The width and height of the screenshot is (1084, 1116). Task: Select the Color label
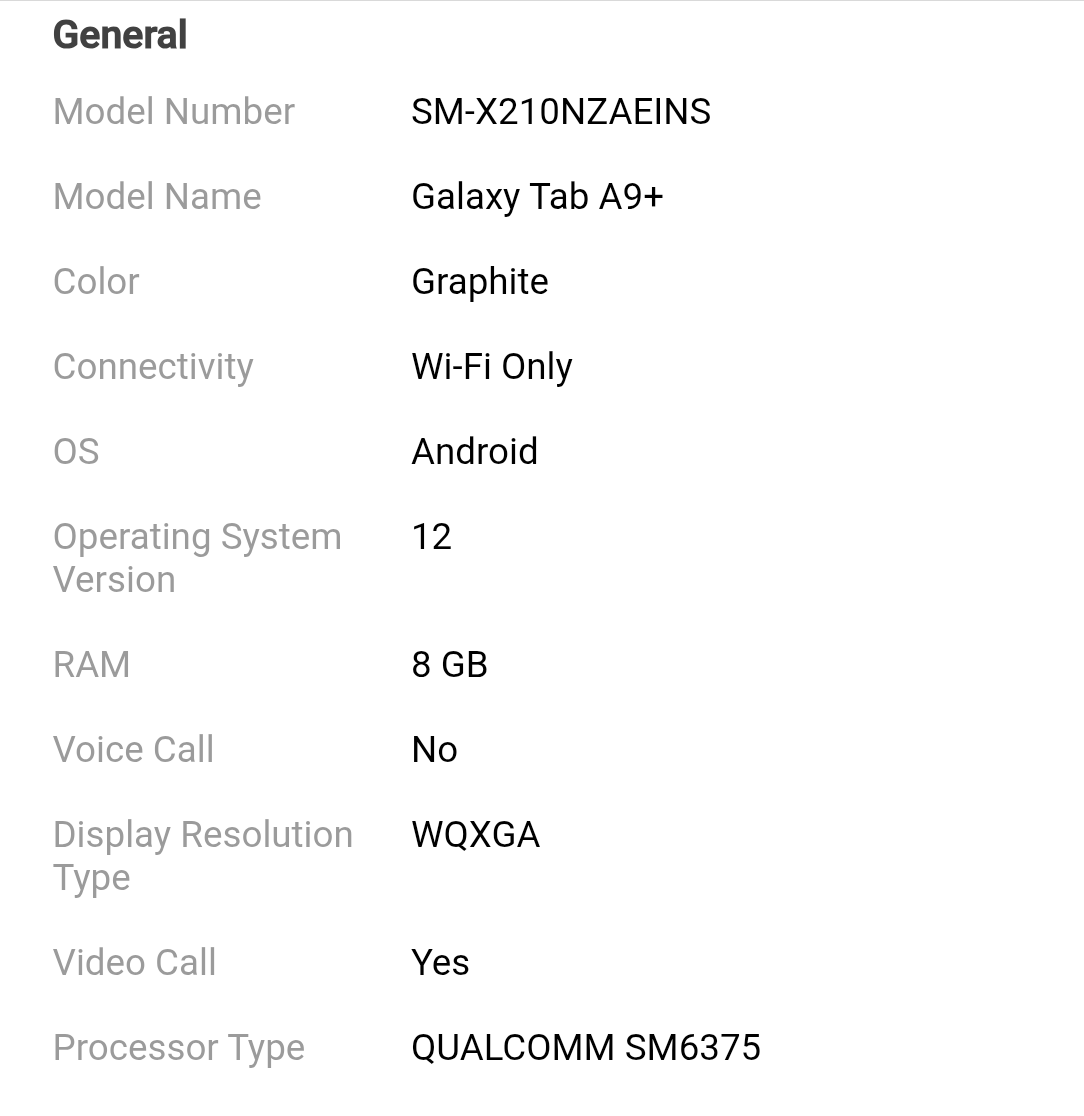(x=96, y=282)
